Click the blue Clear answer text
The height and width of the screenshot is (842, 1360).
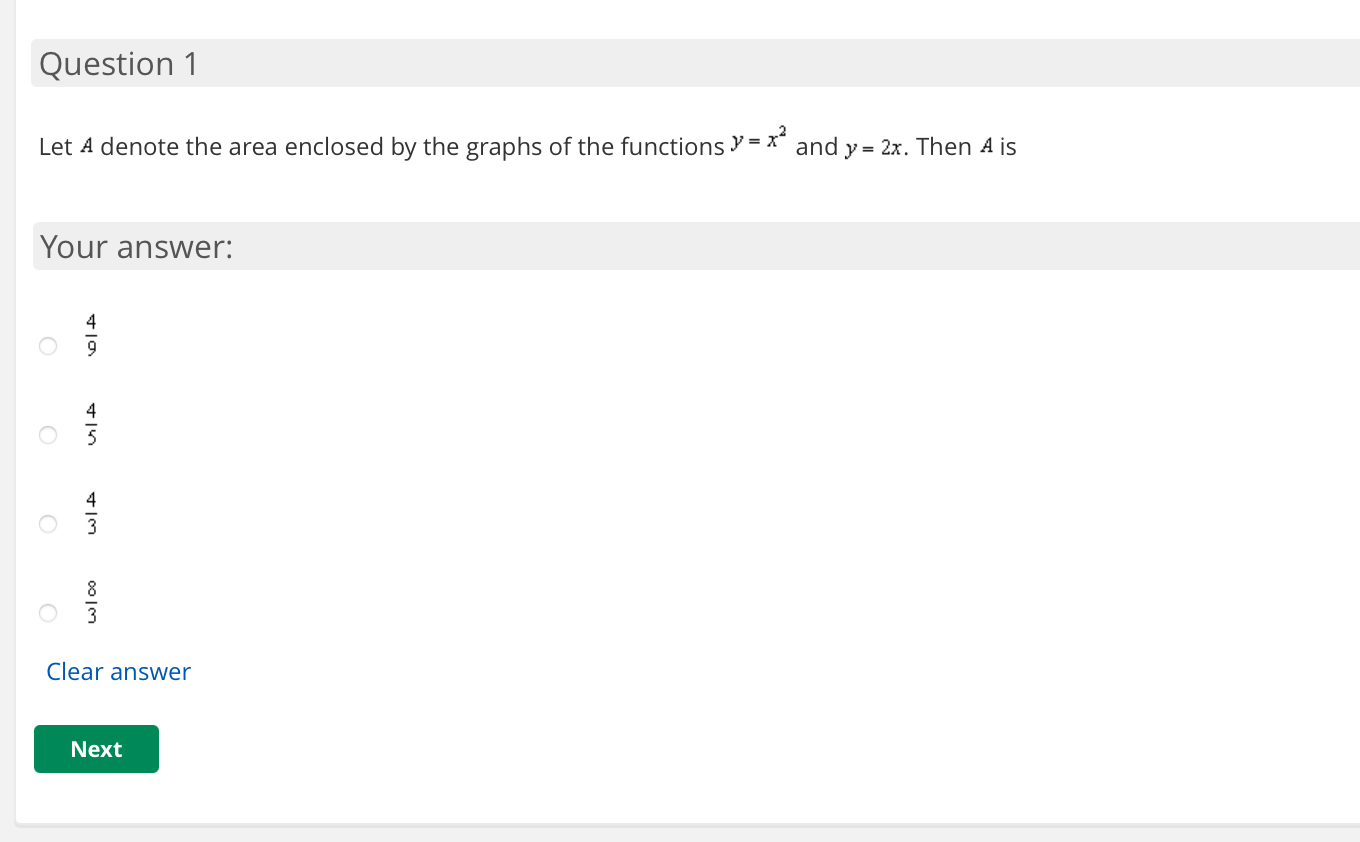tap(118, 671)
